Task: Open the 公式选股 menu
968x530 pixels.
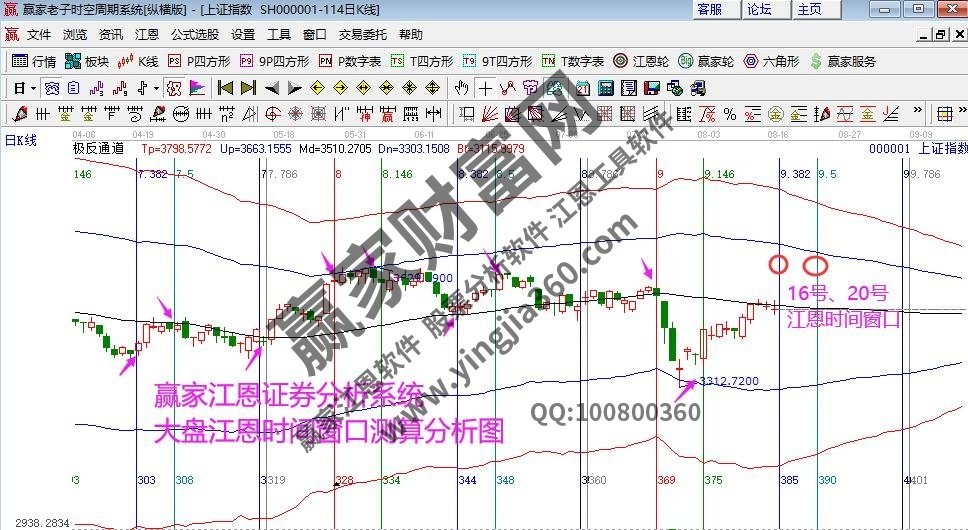Action: point(194,34)
